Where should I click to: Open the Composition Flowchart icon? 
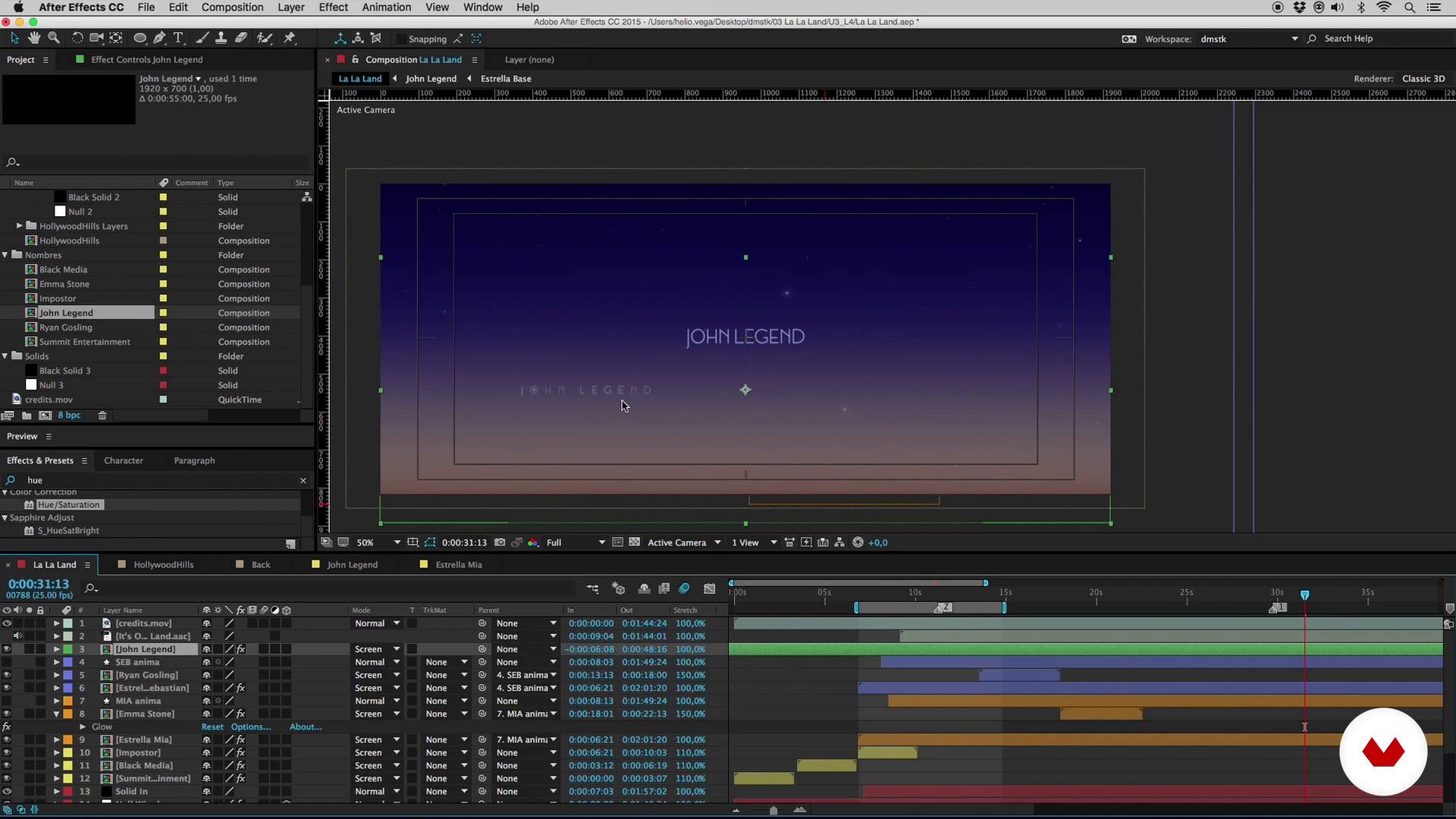pyautogui.click(x=839, y=542)
